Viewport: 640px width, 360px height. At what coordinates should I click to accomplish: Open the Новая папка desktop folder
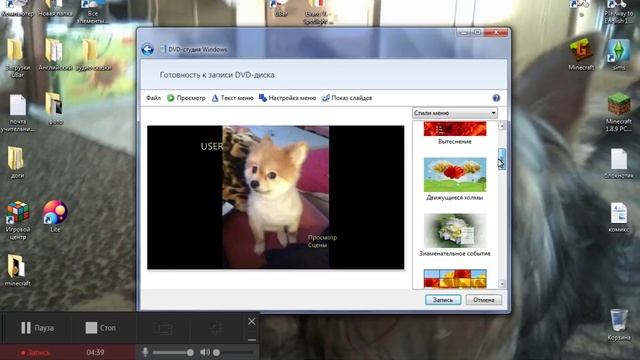click(x=55, y=9)
